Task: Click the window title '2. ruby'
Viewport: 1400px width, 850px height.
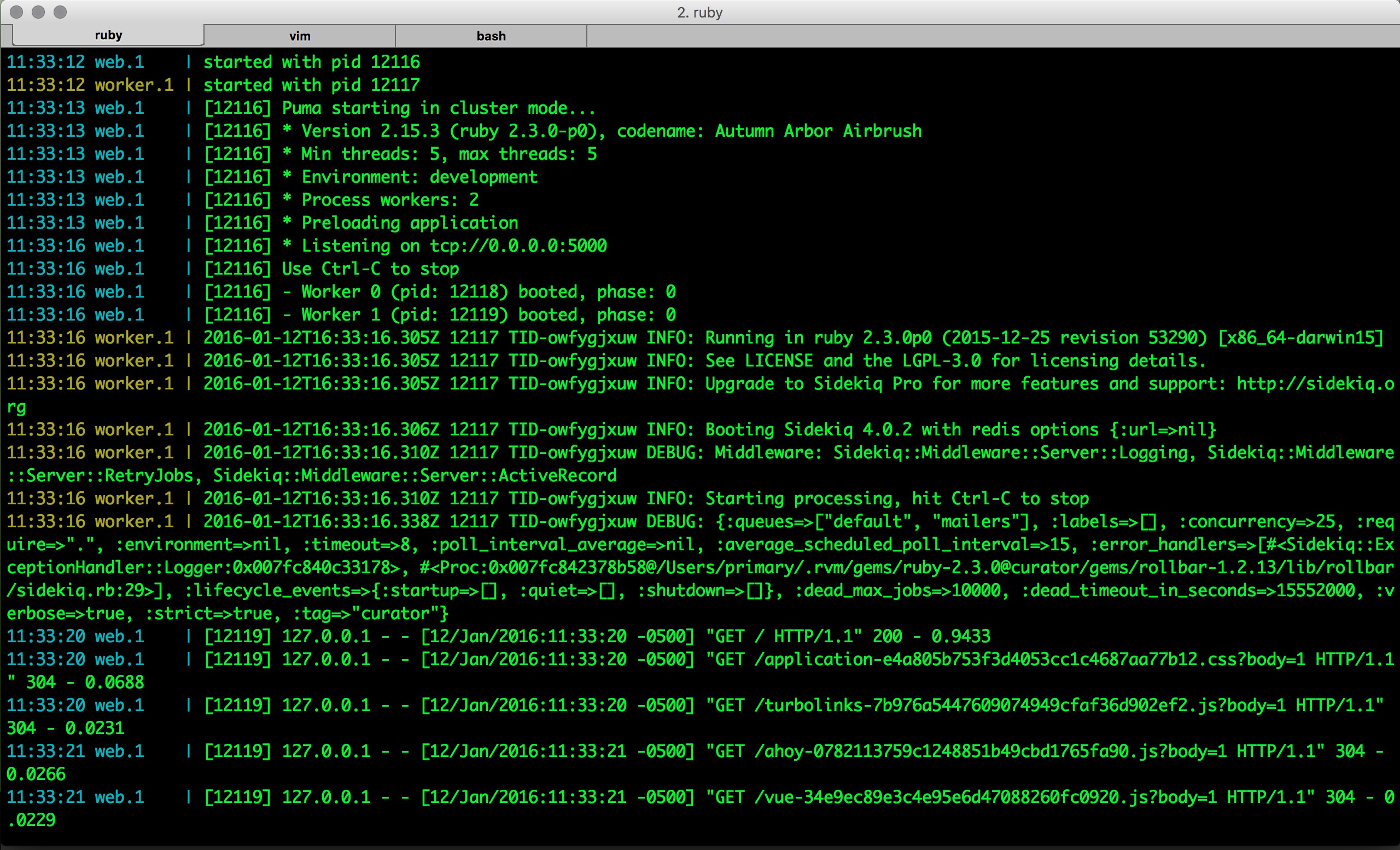Action: coord(699,13)
